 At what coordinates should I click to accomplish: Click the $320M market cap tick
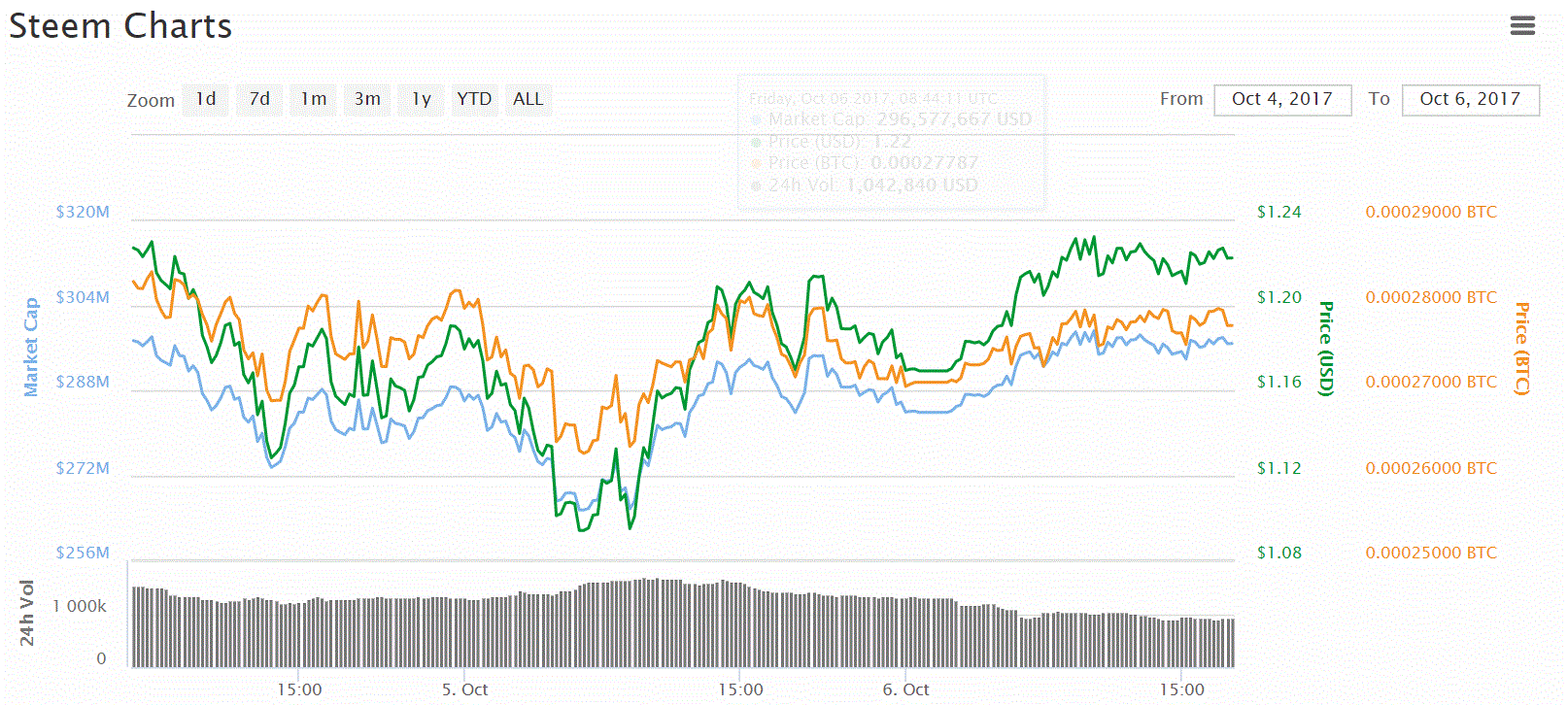(x=83, y=212)
